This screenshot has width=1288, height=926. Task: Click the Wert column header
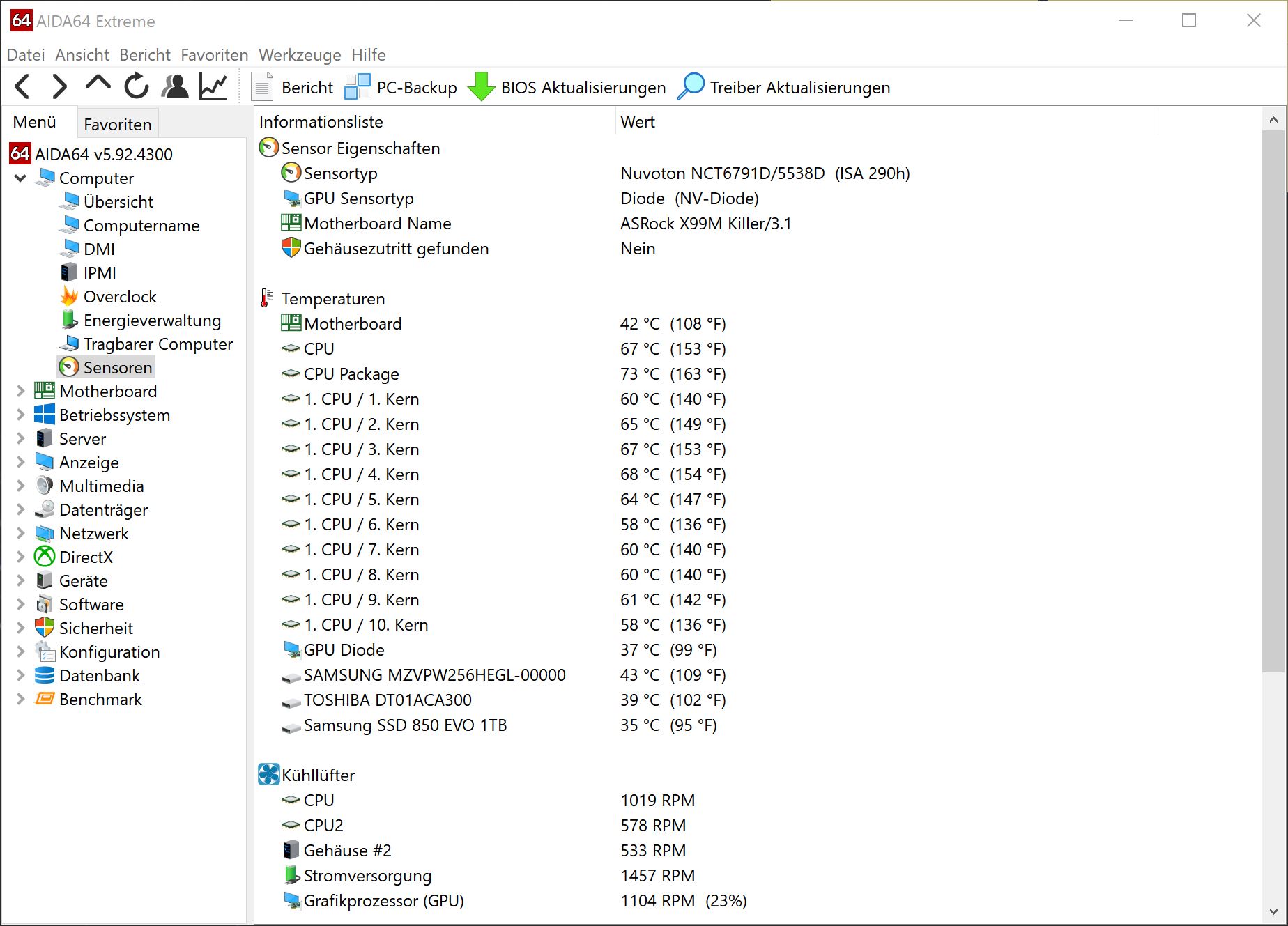click(887, 122)
